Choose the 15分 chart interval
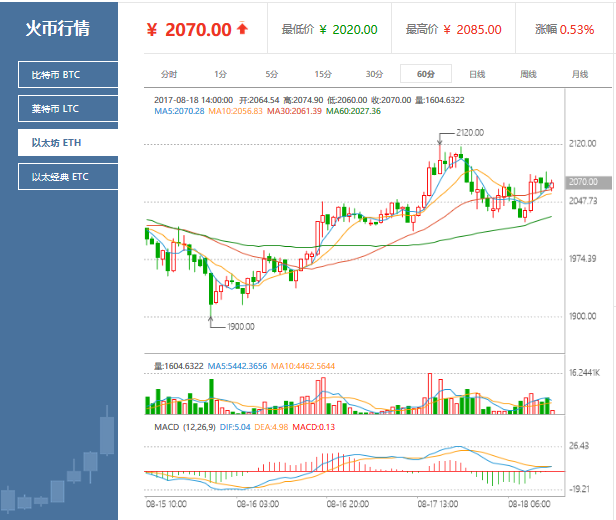Image resolution: width=616 pixels, height=520 pixels. (323, 74)
